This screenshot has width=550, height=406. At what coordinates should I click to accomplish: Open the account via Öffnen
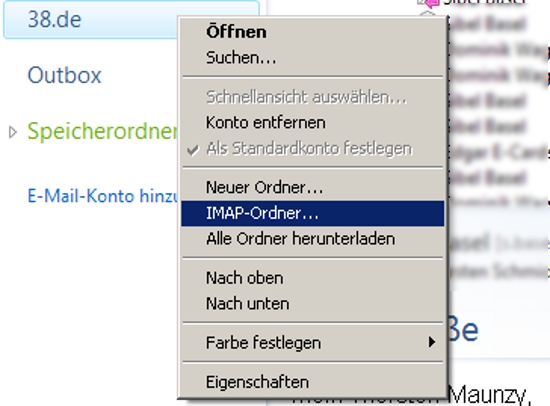(313, 32)
